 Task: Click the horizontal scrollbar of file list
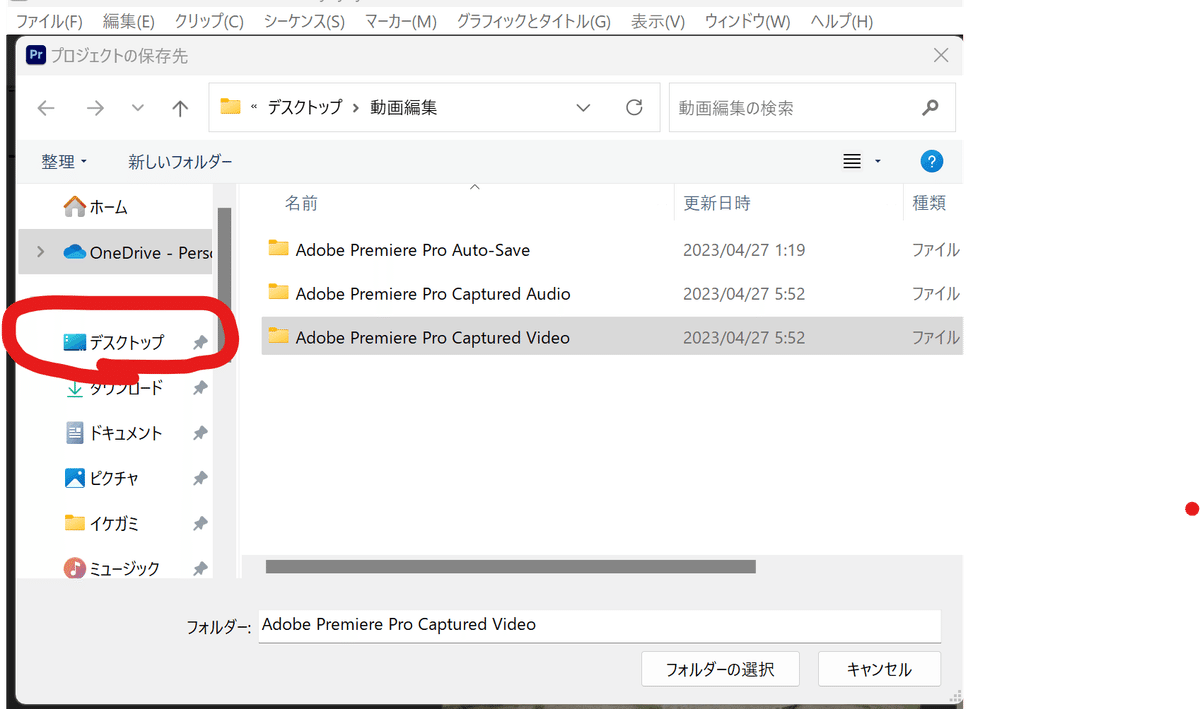(510, 566)
